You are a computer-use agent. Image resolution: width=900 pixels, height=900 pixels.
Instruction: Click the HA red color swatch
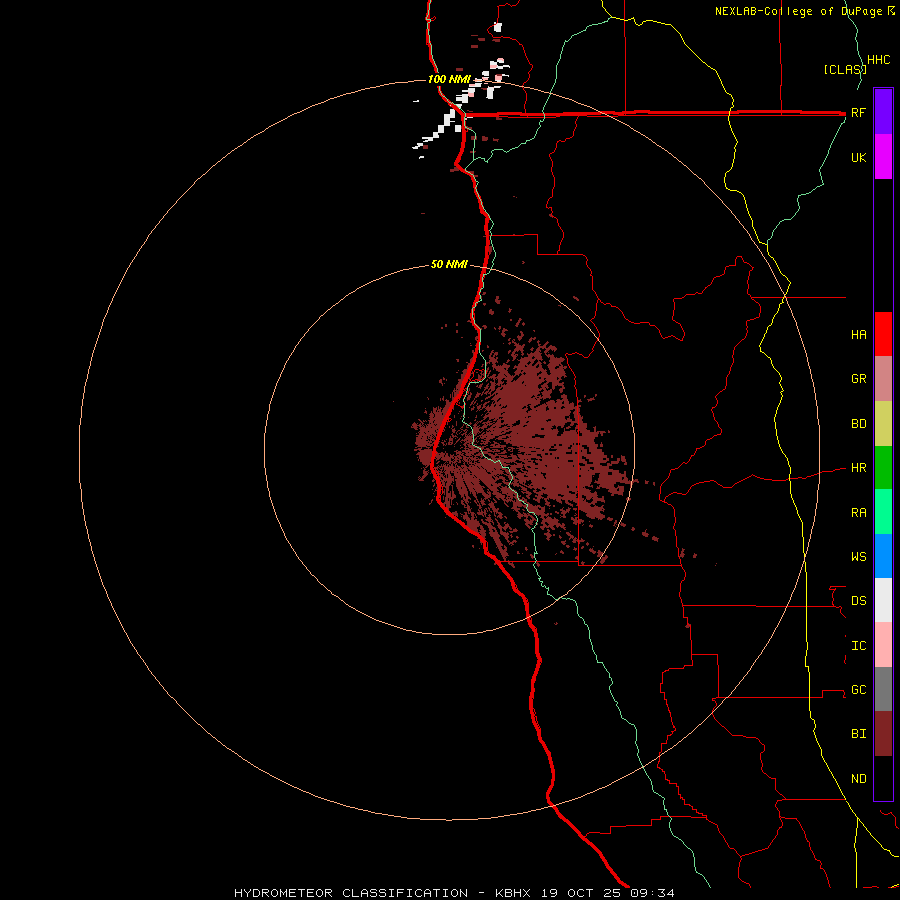883,334
